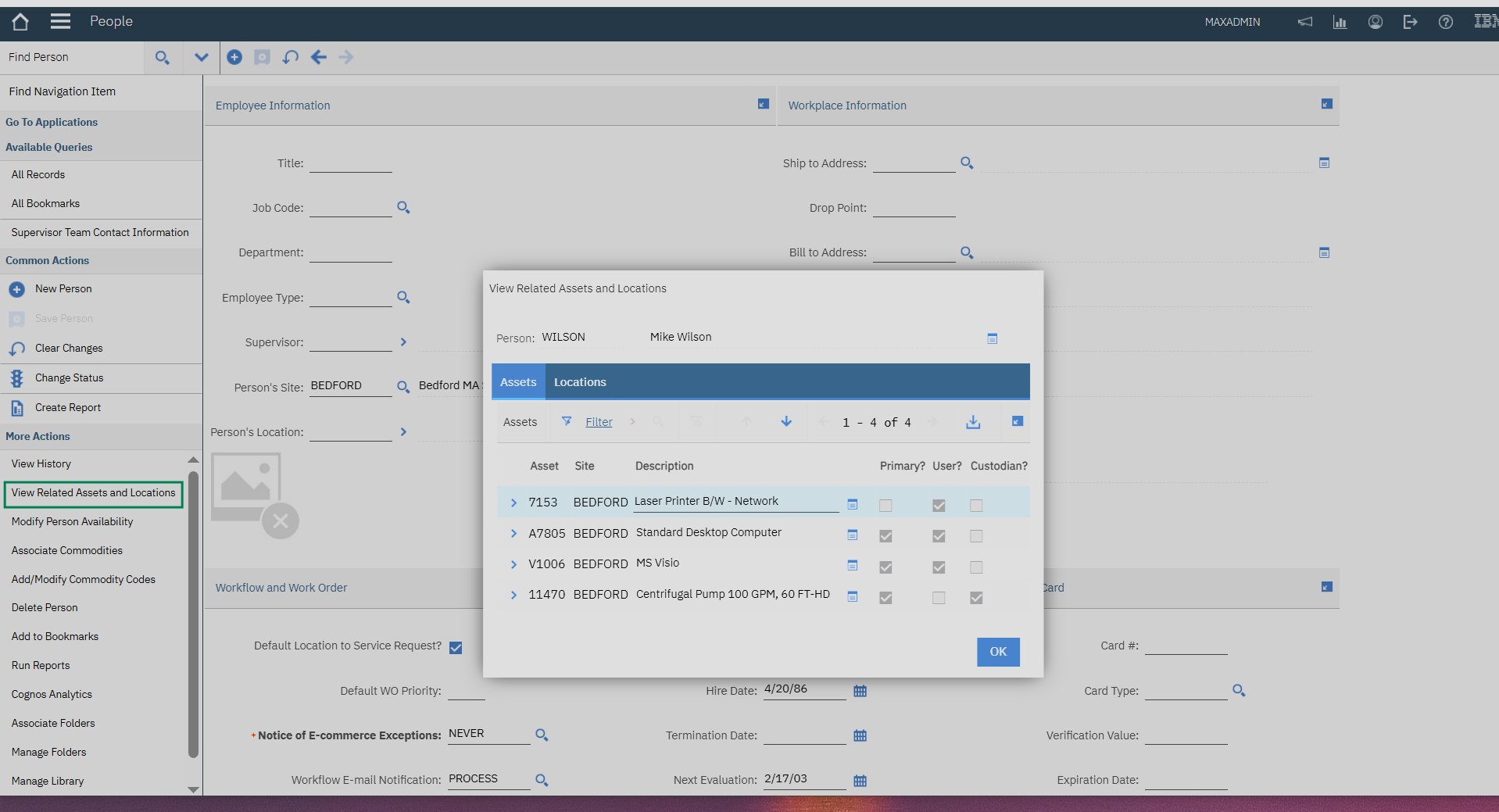Click the New Person plus toolbar icon
1499x812 pixels.
pos(234,57)
